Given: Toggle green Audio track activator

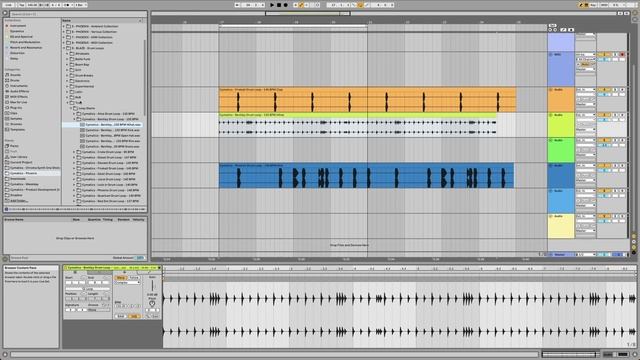Looking at the screenshot, I should pyautogui.click(x=603, y=140).
